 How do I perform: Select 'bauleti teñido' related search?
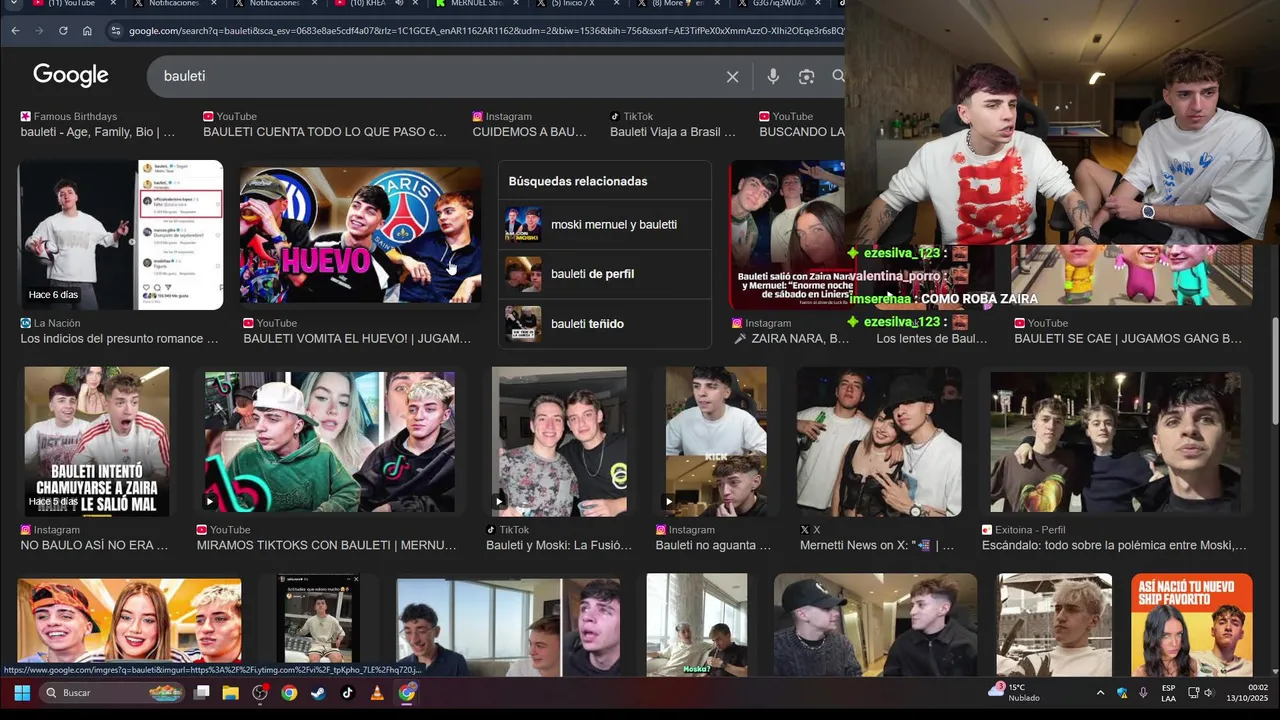pyautogui.click(x=605, y=324)
